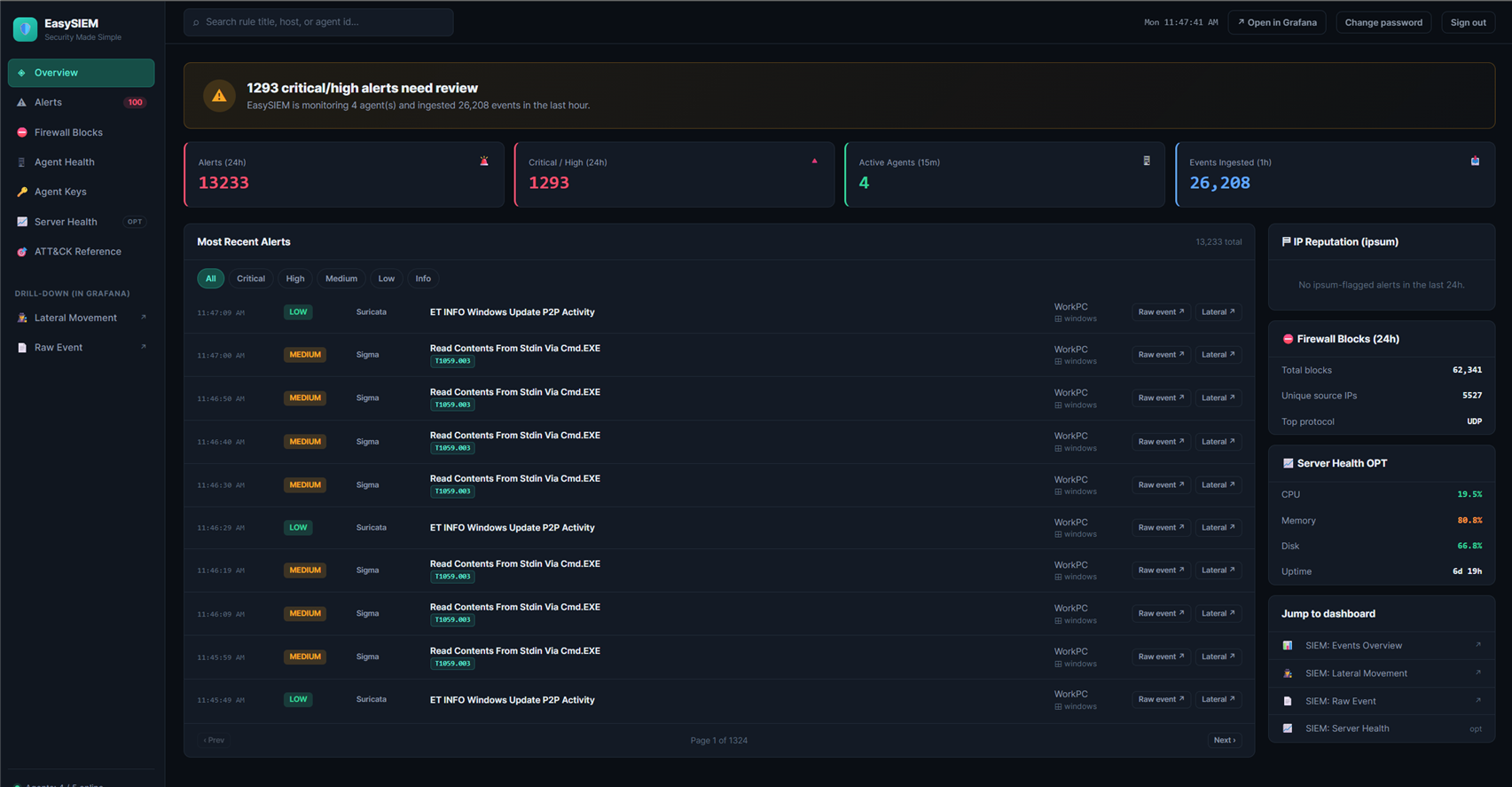Filter alerts by Low severity
1512x787 pixels.
pyautogui.click(x=387, y=279)
